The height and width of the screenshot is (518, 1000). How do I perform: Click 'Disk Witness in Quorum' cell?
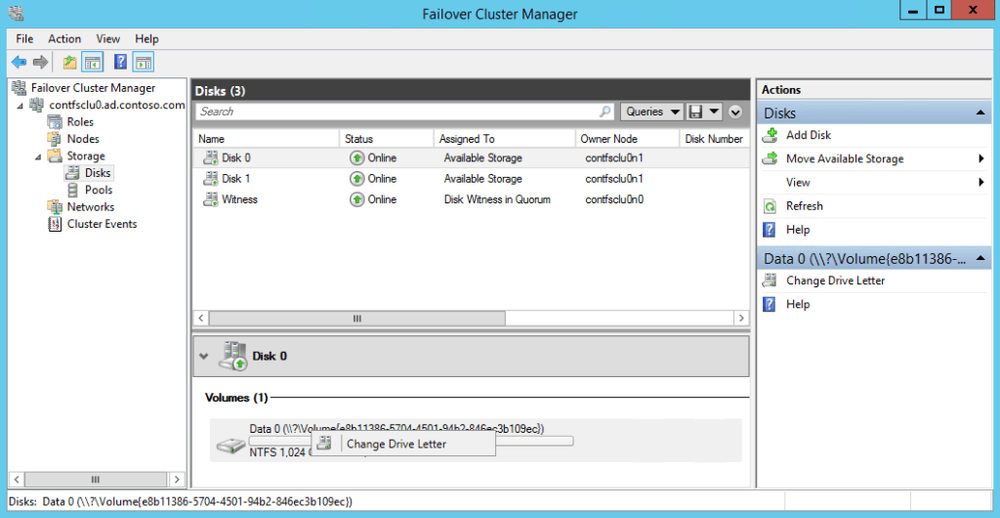[497, 200]
